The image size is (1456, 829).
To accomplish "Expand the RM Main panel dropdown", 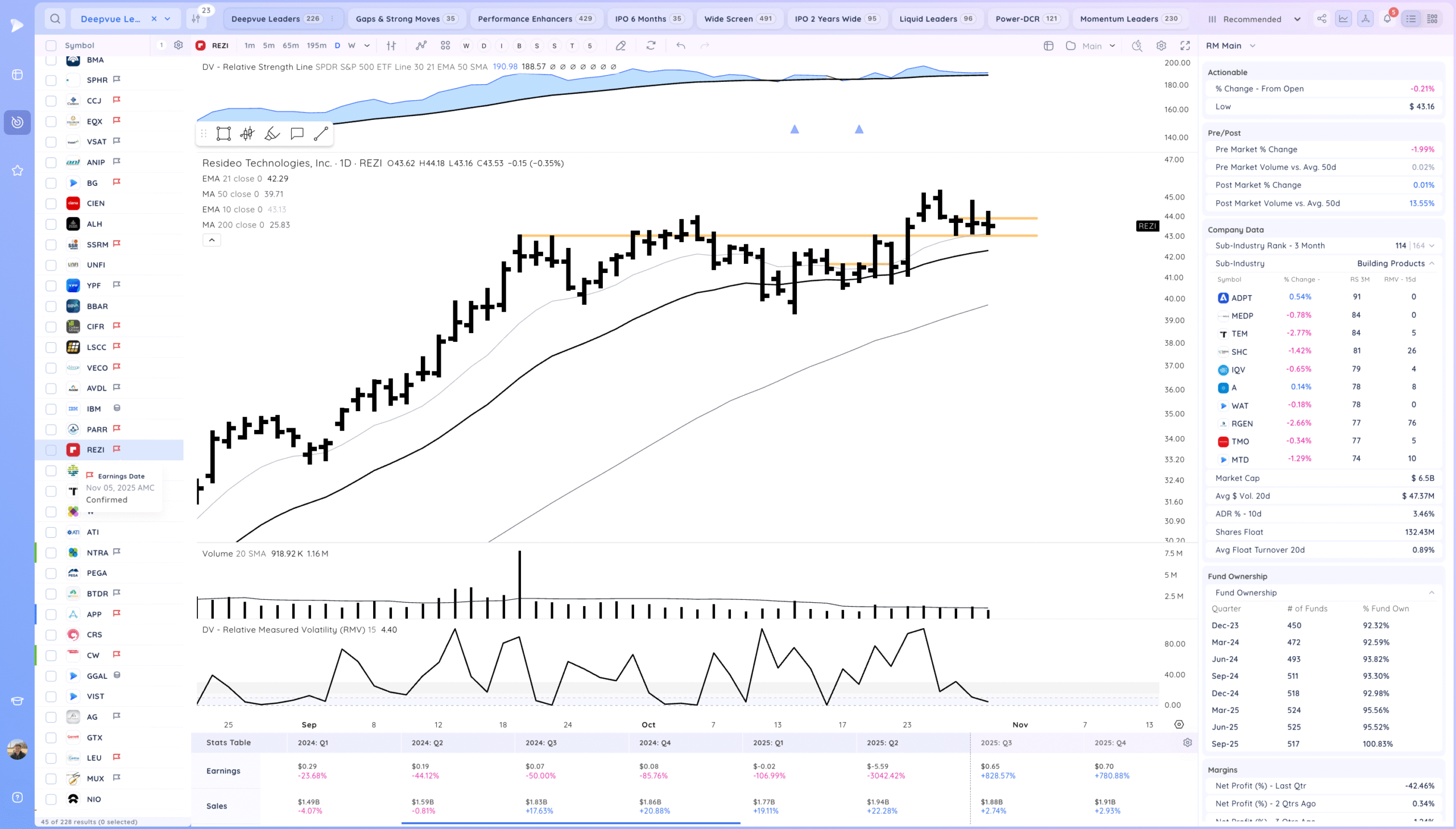I will 1252,45.
